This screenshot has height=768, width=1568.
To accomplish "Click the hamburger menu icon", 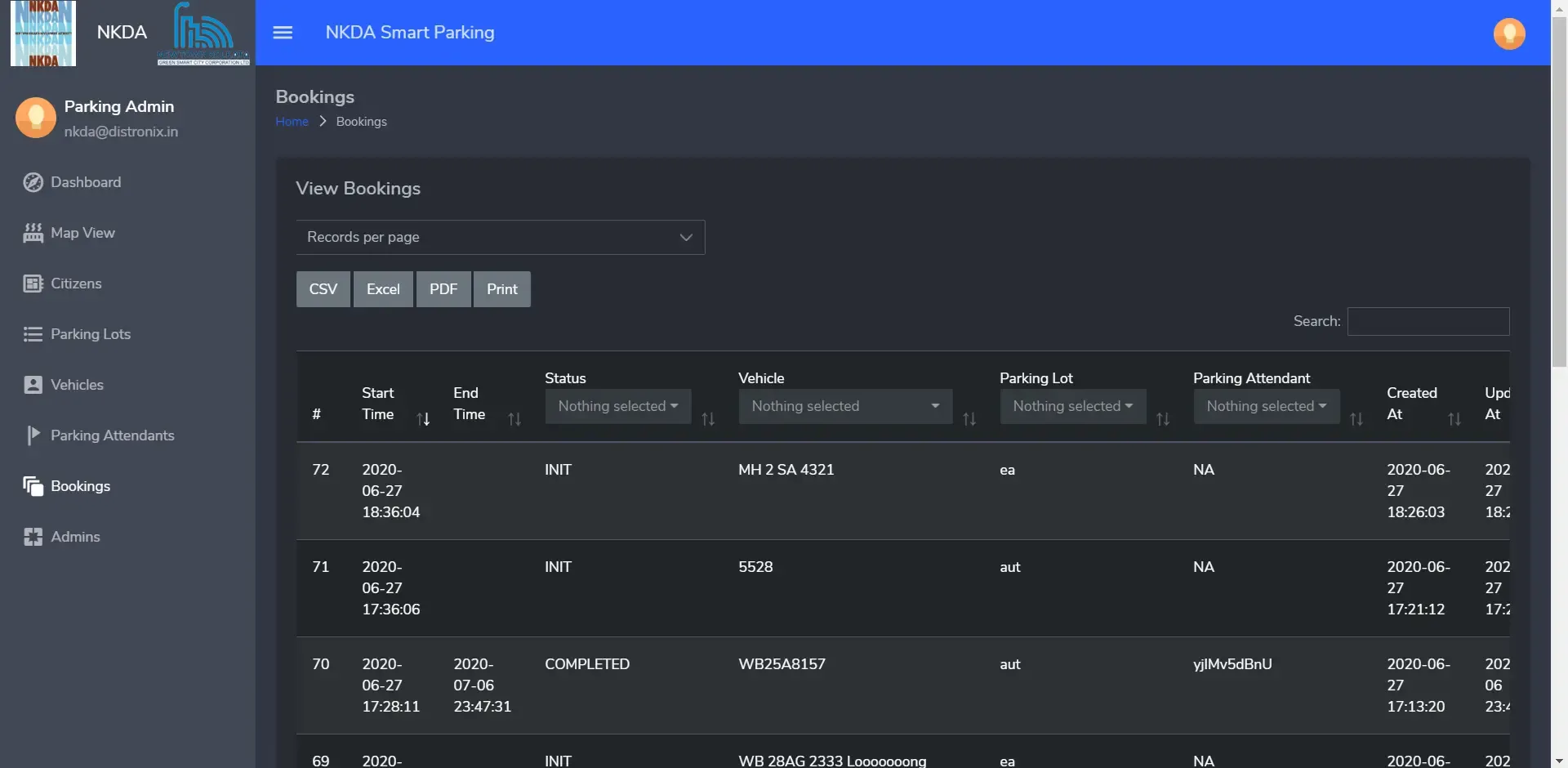I will [x=283, y=32].
